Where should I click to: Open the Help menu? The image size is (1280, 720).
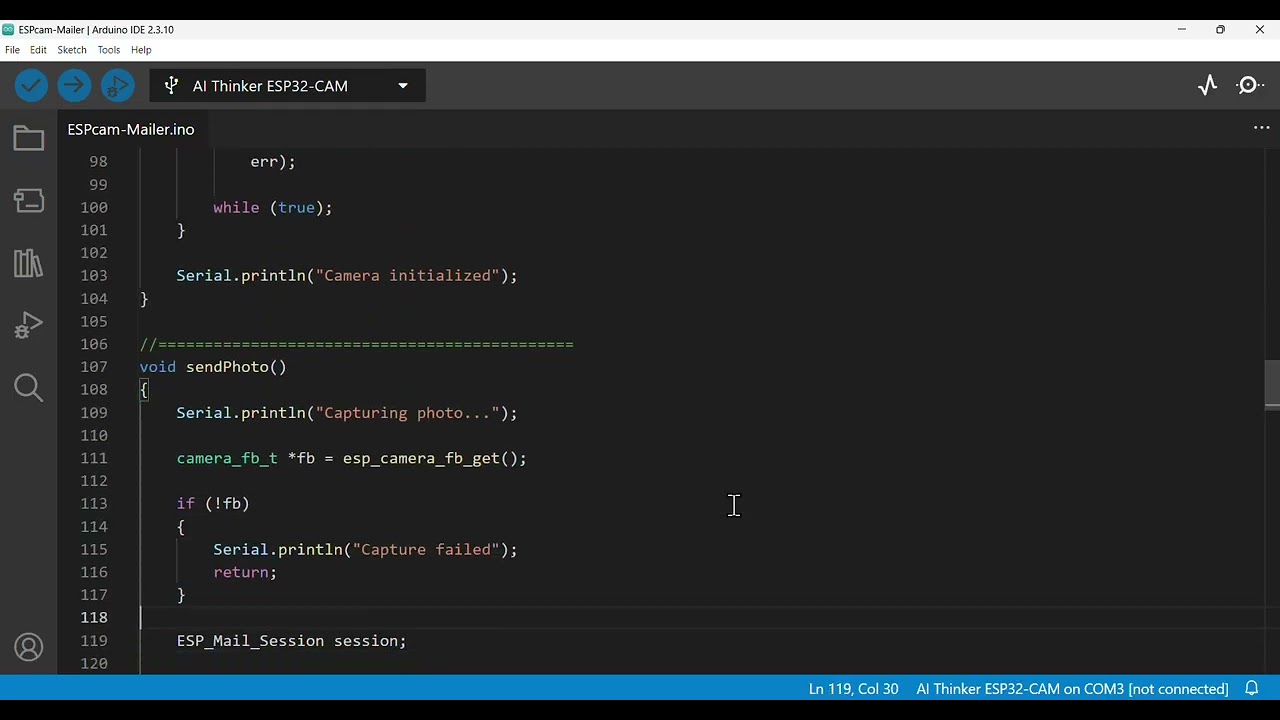[141, 50]
